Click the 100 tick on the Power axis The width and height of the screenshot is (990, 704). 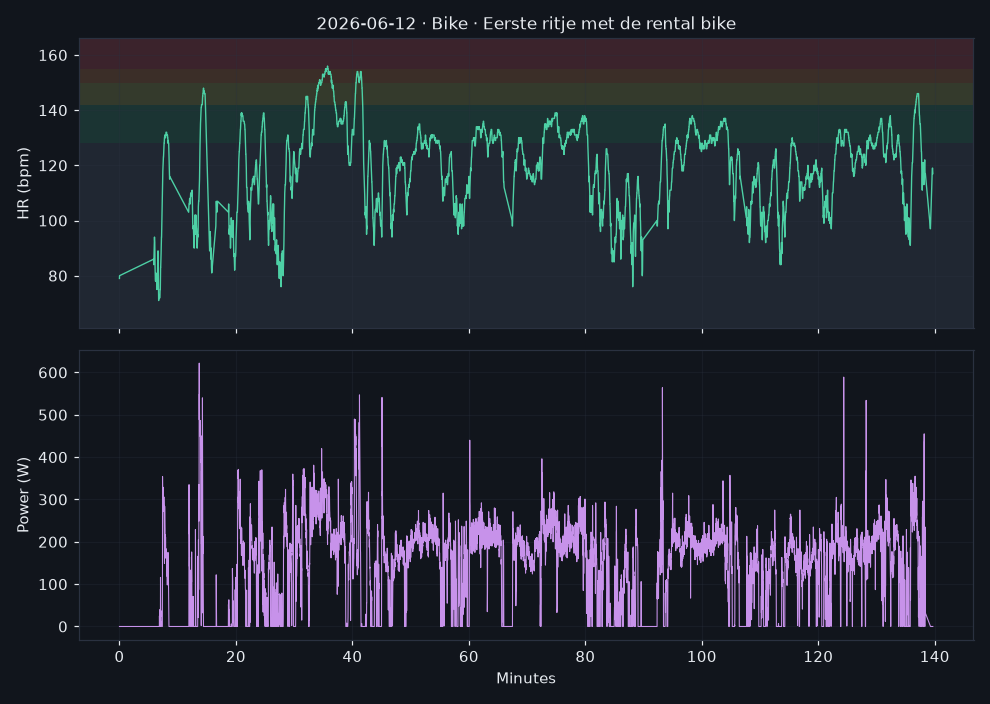[54, 585]
